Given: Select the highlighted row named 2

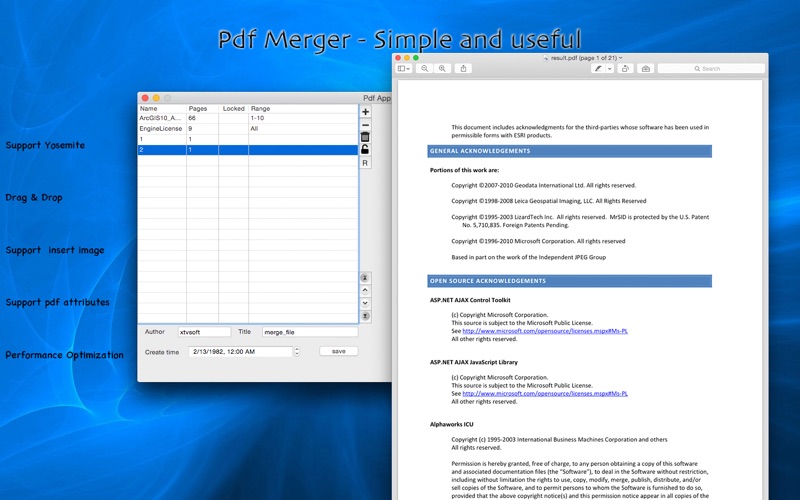Looking at the screenshot, I should tap(248, 150).
